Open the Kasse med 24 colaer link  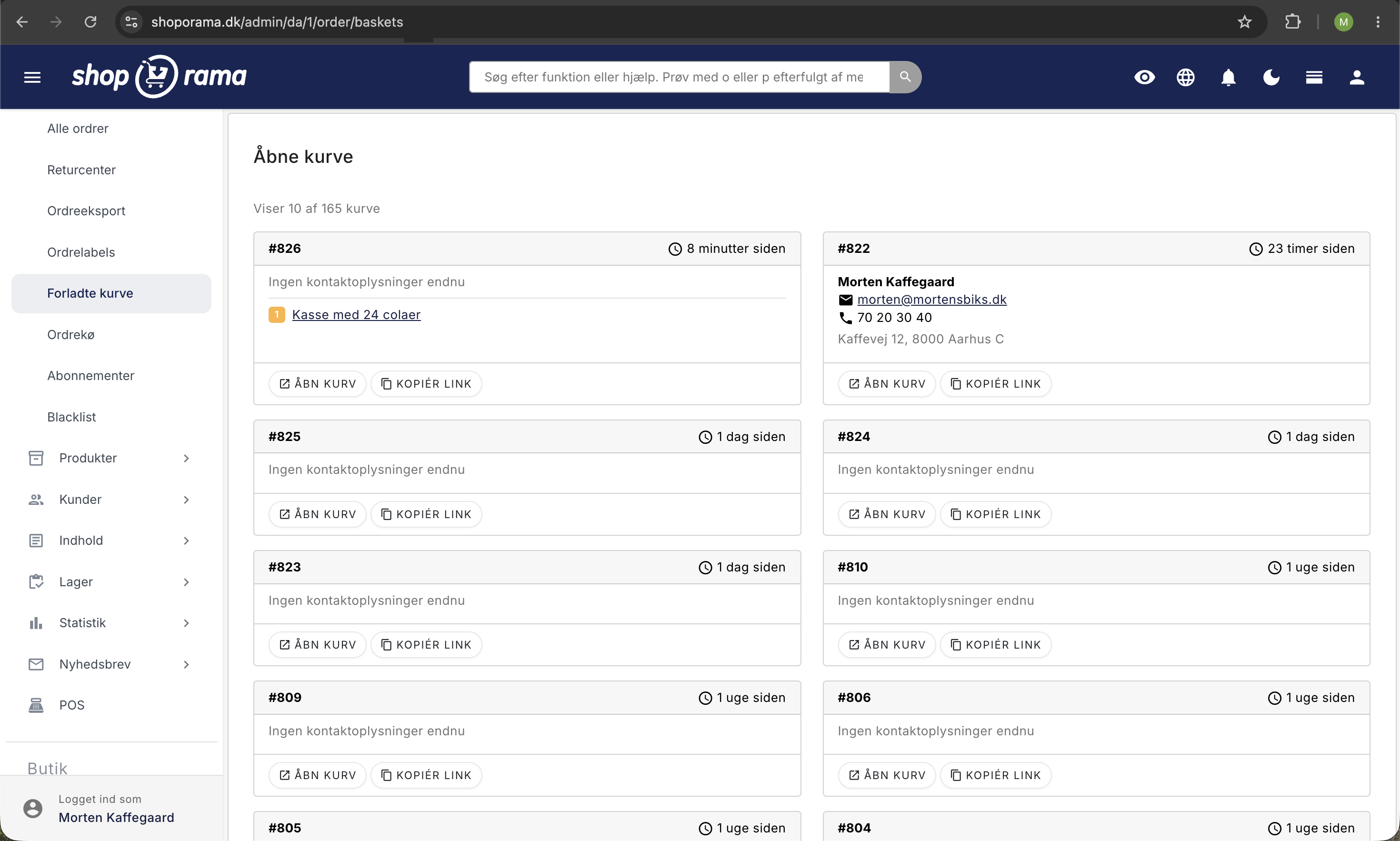(x=356, y=314)
